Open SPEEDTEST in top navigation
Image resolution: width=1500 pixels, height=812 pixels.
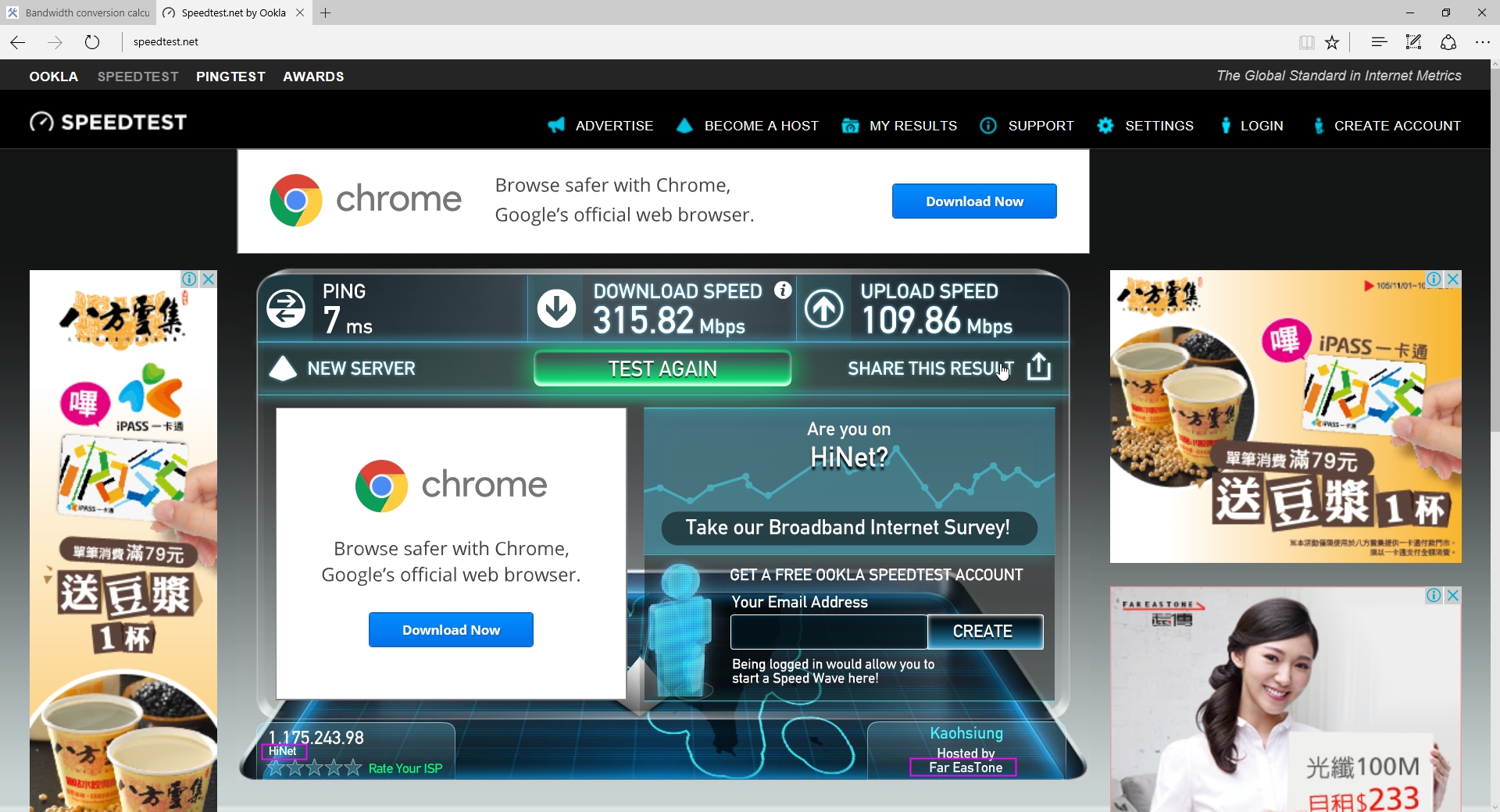click(138, 77)
